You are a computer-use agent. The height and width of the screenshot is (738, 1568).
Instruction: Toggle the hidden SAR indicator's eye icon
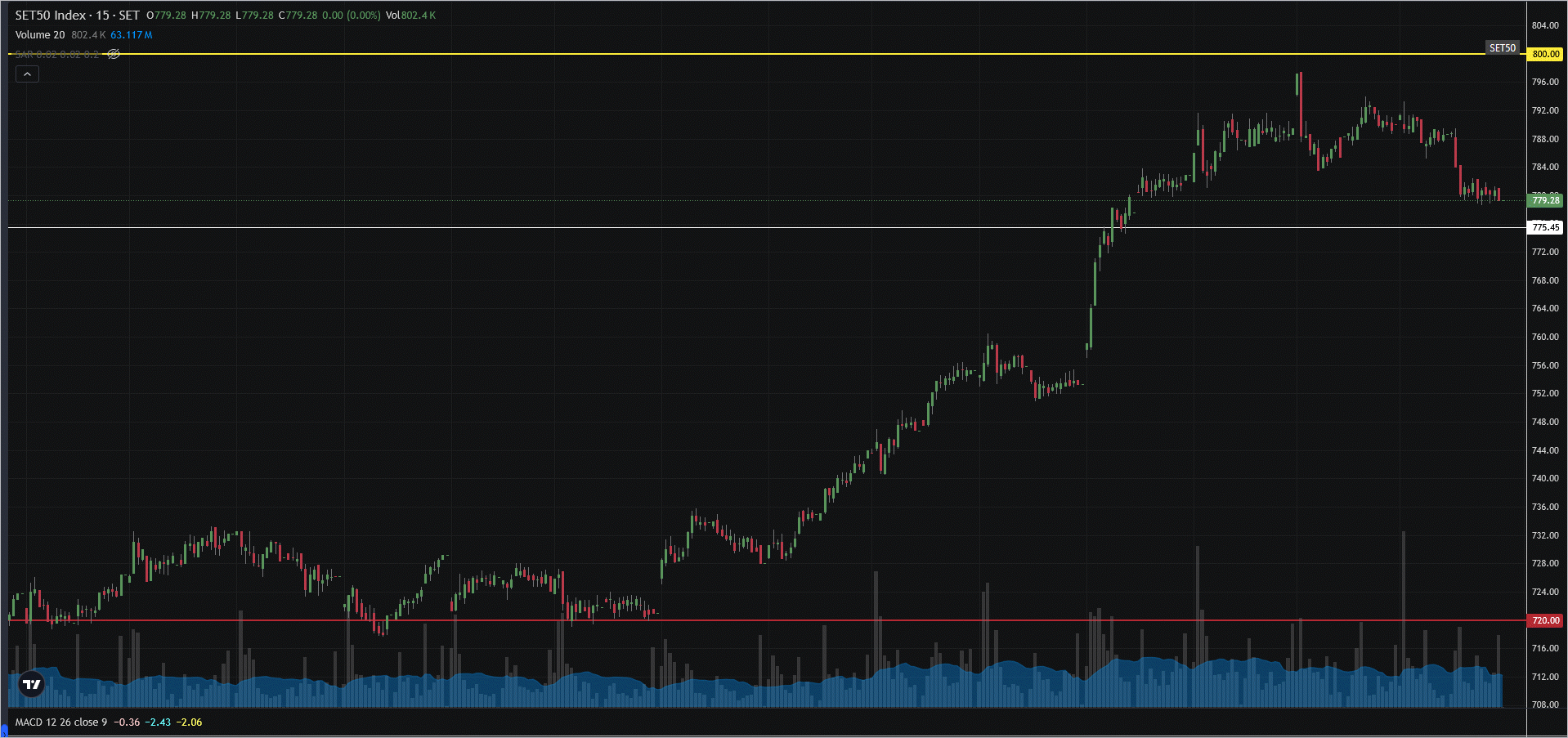tap(114, 54)
